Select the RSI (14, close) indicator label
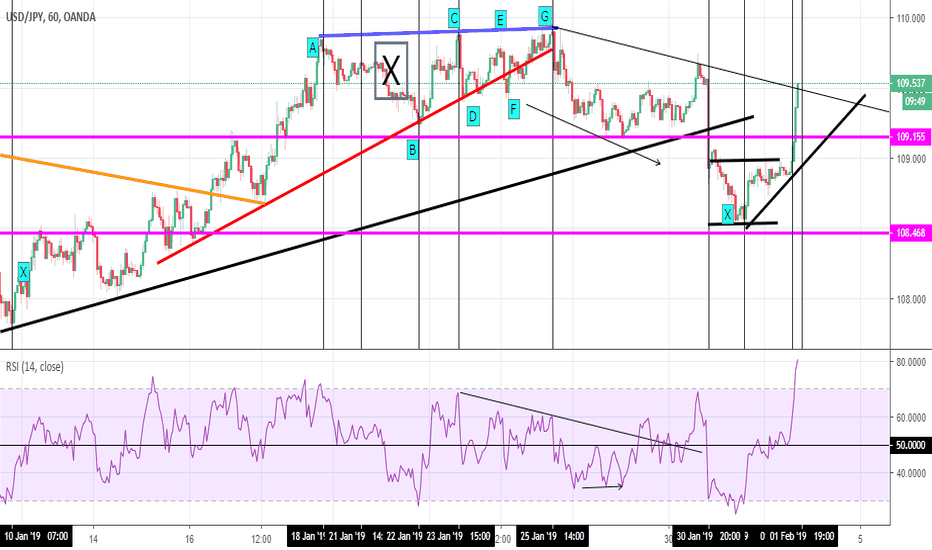Screen dimensions: 932x550 point(34,367)
